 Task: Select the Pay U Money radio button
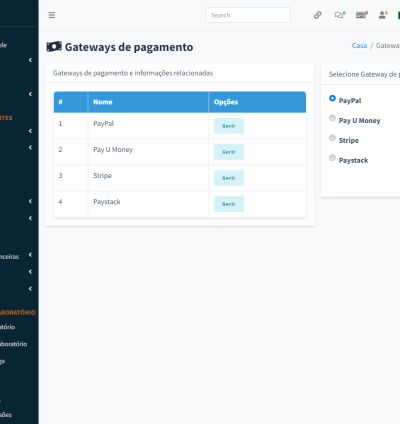point(332,118)
